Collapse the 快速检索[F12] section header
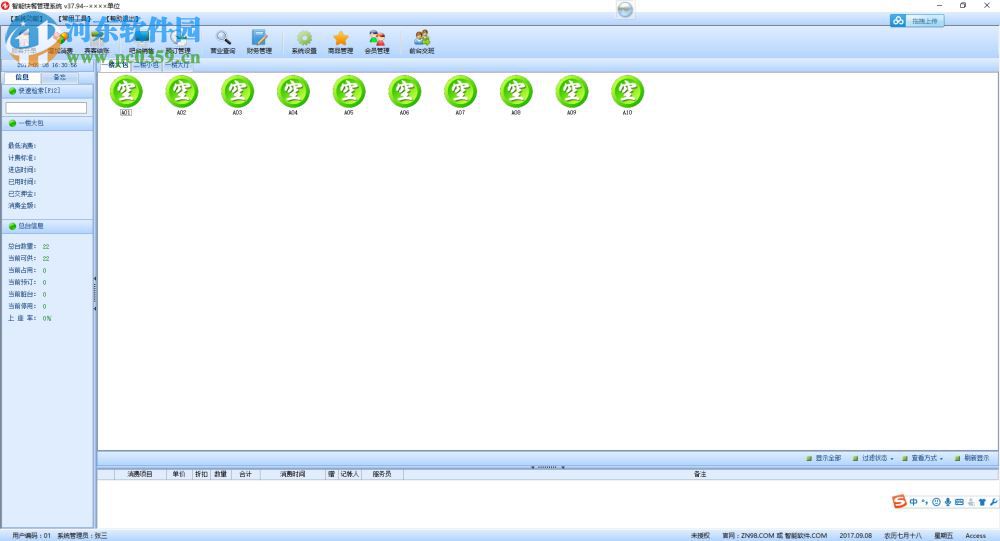 click(47, 91)
